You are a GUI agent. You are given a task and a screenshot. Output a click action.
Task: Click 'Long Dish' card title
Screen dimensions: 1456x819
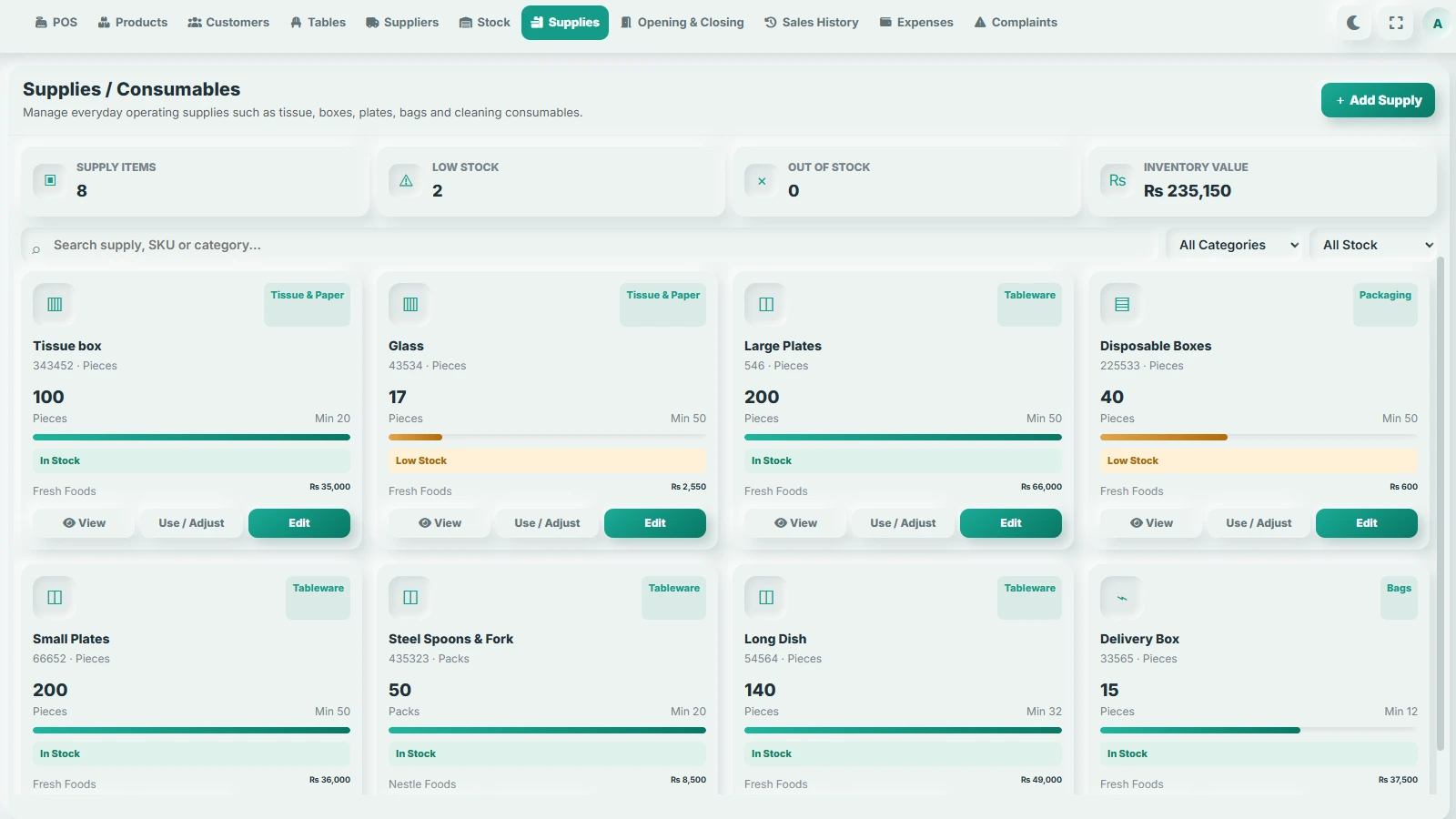pyautogui.click(x=775, y=639)
